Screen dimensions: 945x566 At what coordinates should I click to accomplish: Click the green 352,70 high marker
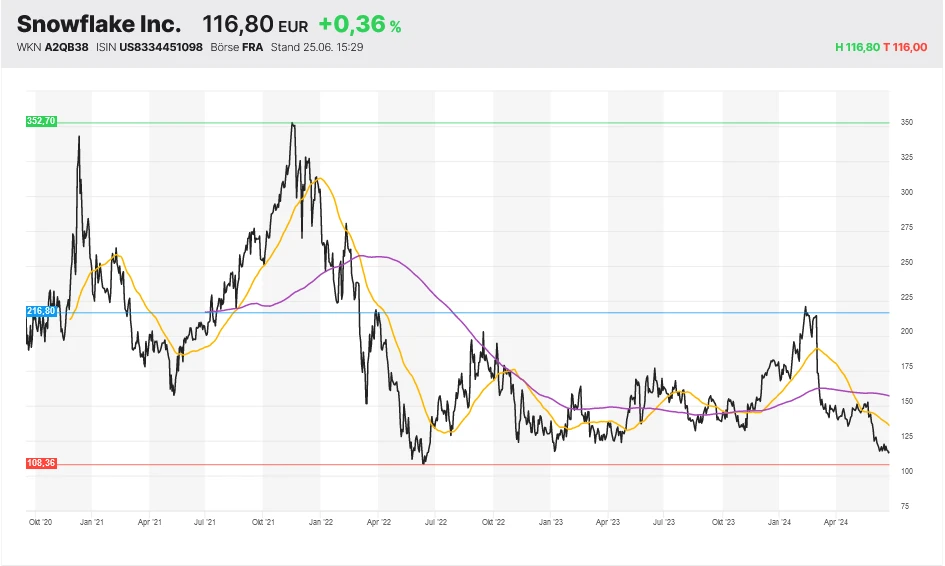(x=42, y=121)
